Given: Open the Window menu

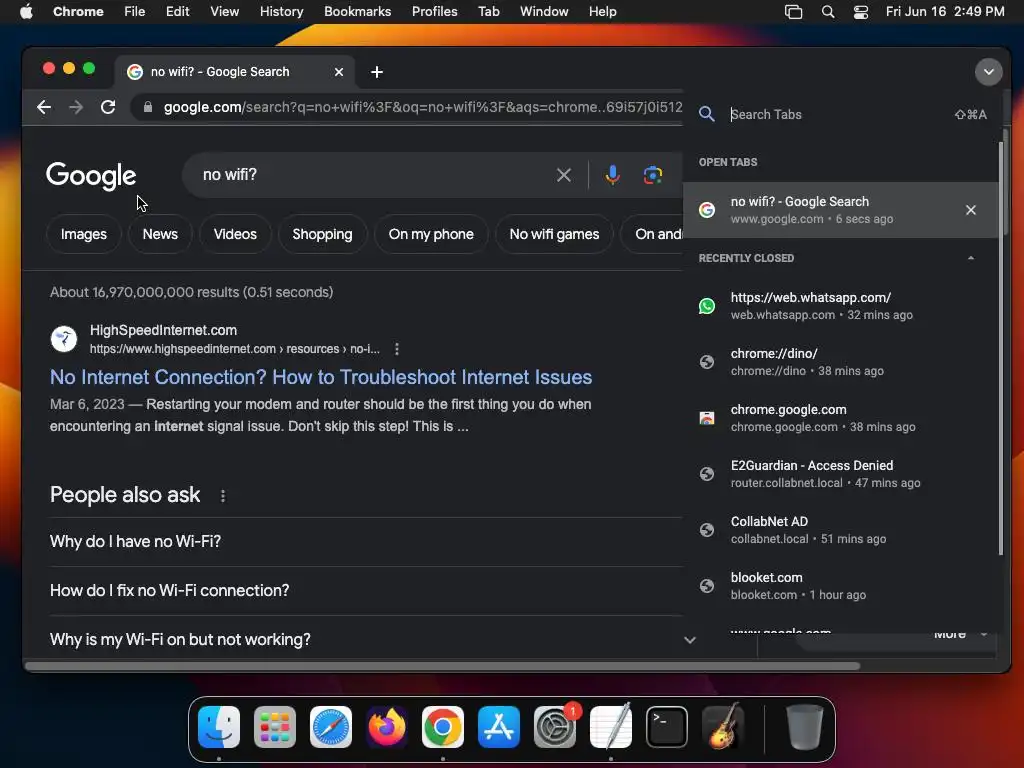Looking at the screenshot, I should (x=544, y=12).
